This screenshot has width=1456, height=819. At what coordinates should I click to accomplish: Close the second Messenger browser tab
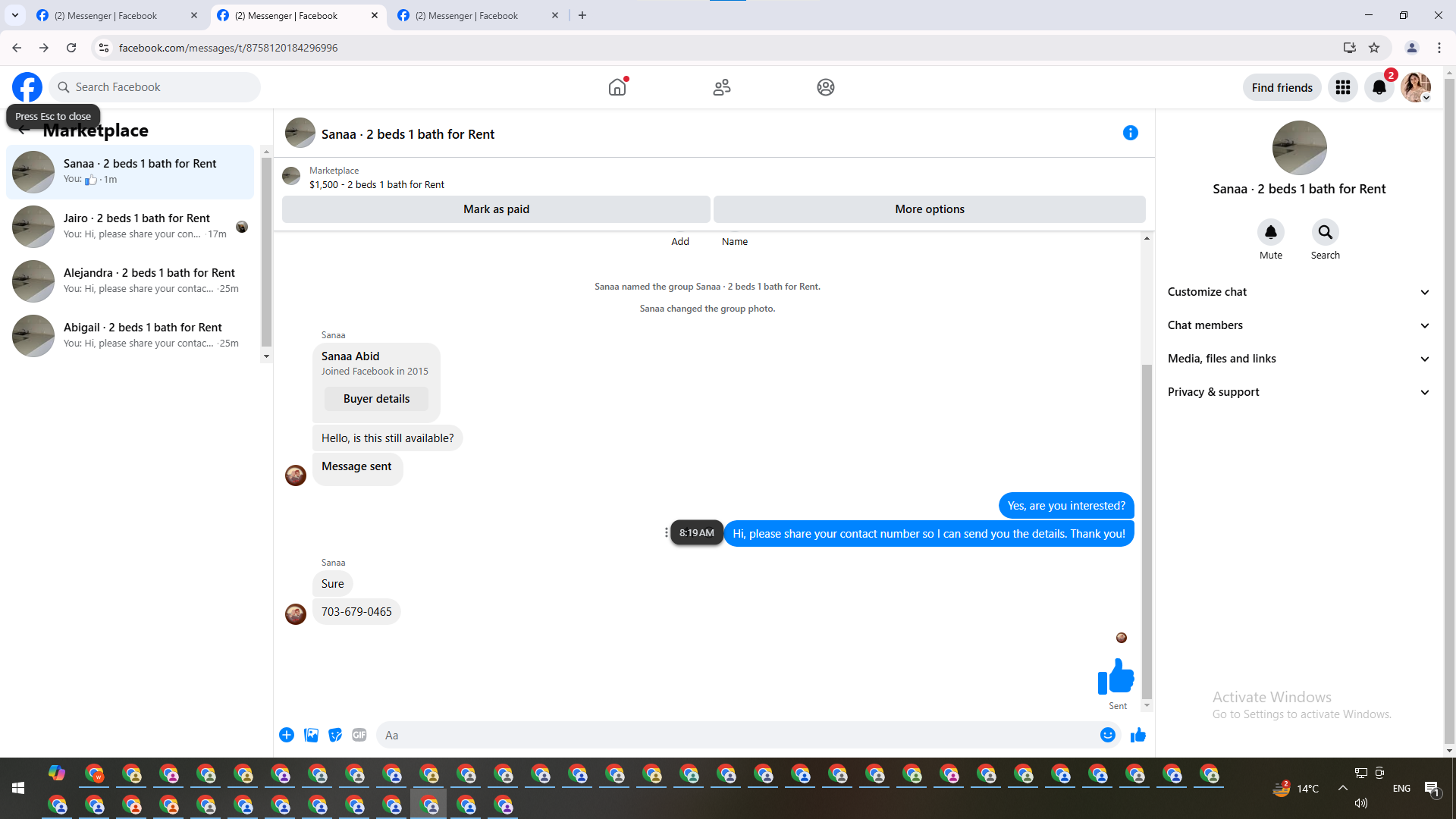(375, 15)
